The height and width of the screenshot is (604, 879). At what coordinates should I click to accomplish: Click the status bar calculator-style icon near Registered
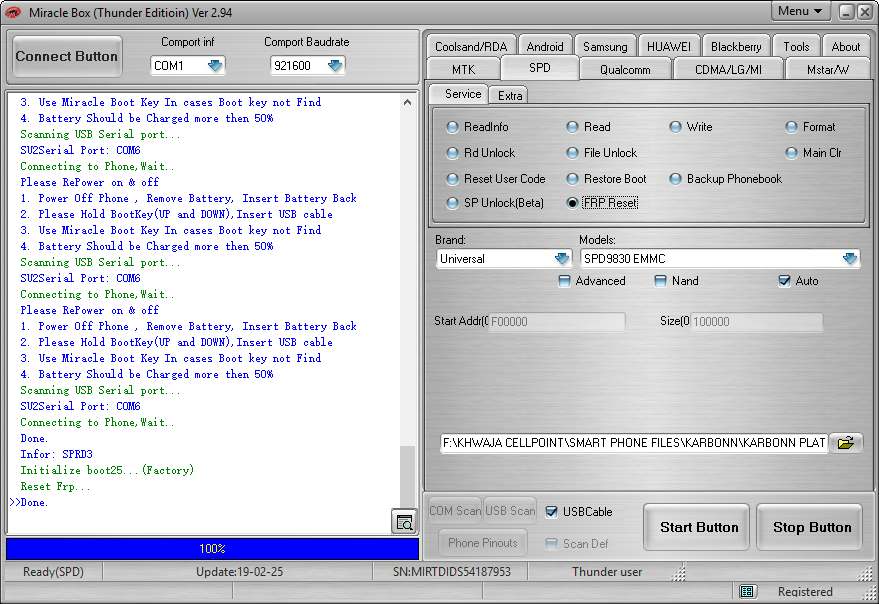[746, 591]
